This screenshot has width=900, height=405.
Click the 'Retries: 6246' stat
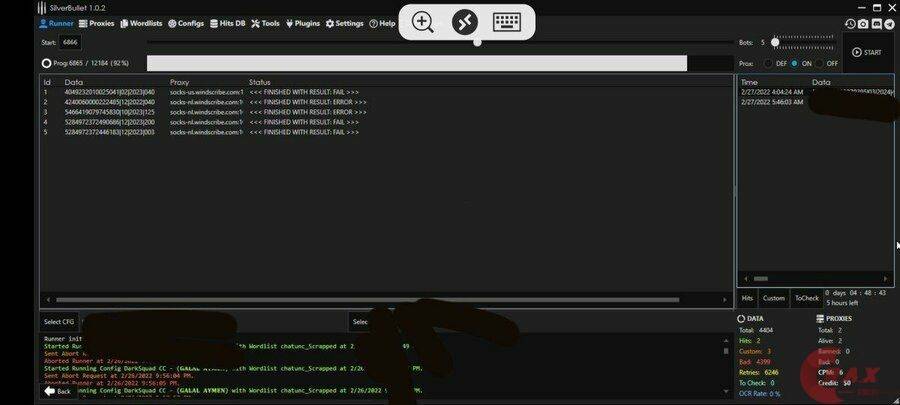coord(759,373)
